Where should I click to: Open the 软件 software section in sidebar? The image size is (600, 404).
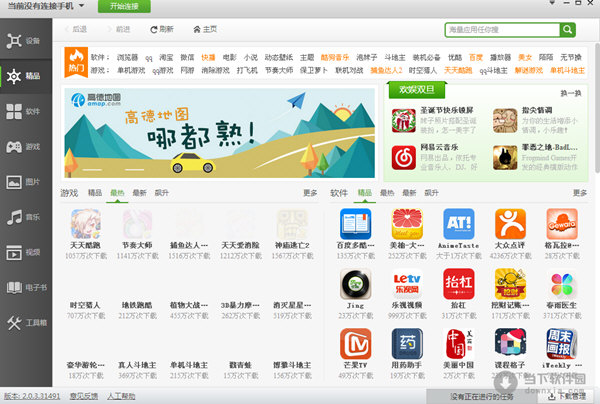pyautogui.click(x=26, y=111)
